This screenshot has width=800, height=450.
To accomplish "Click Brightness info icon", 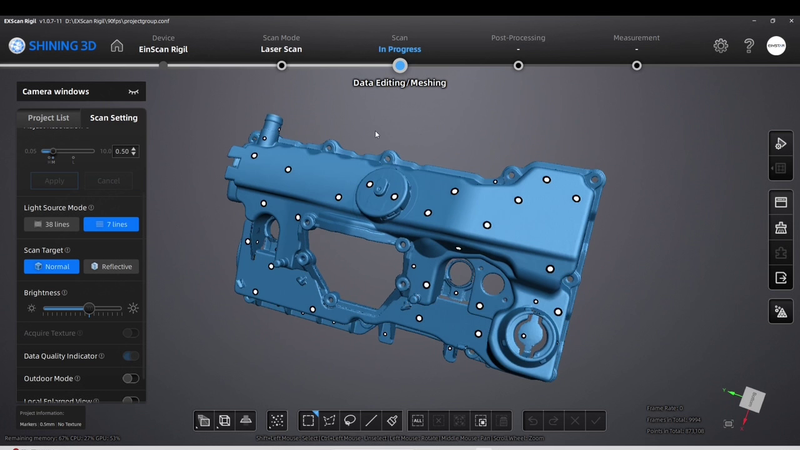I will (64, 293).
